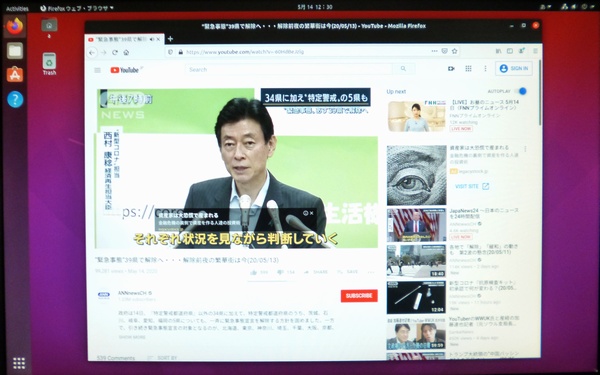Open the YouTube apps grid icon
Viewport: 600px width, 375px height.
click(x=468, y=68)
